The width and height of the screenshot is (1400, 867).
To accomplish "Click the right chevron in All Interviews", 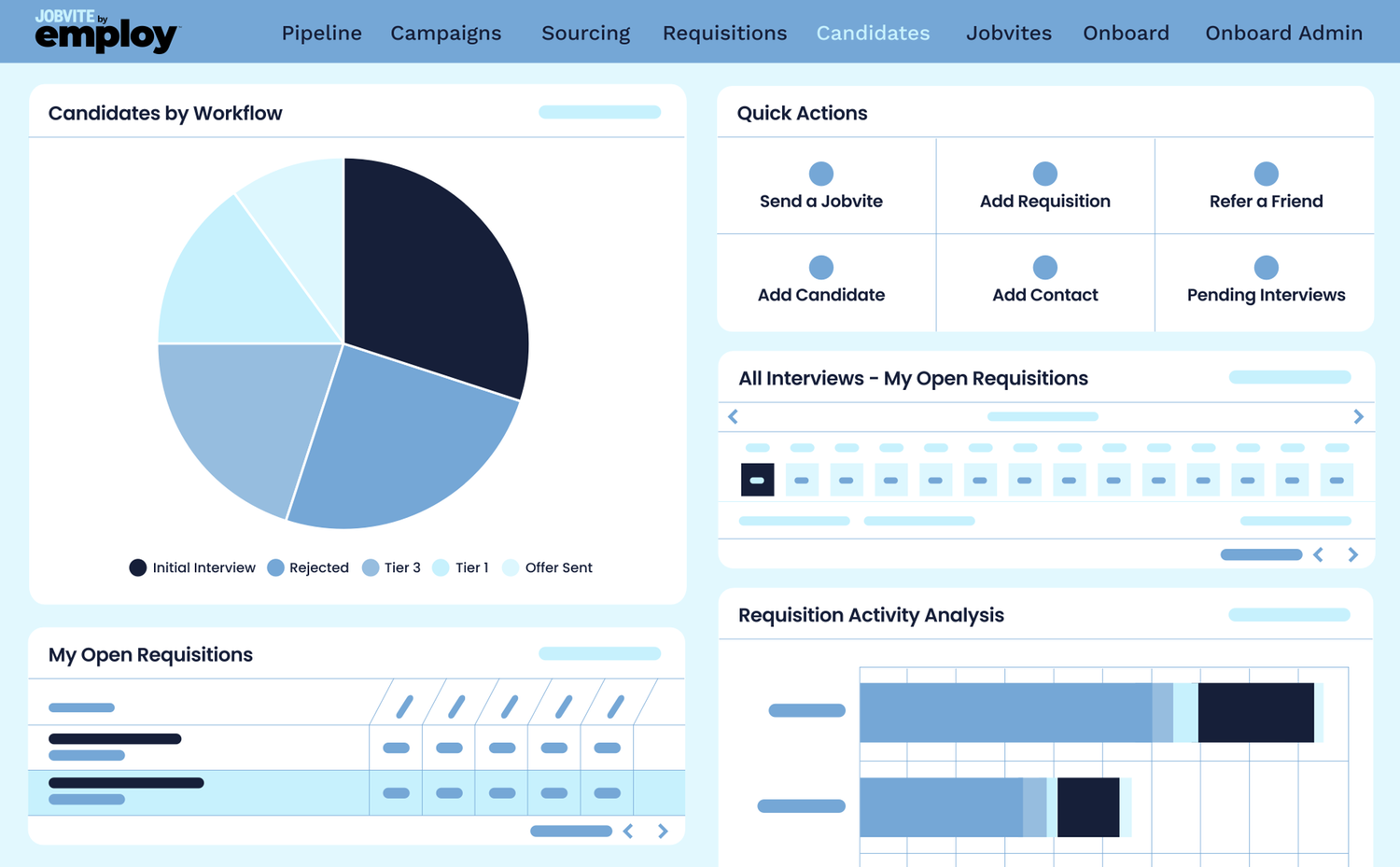I will (x=1359, y=416).
